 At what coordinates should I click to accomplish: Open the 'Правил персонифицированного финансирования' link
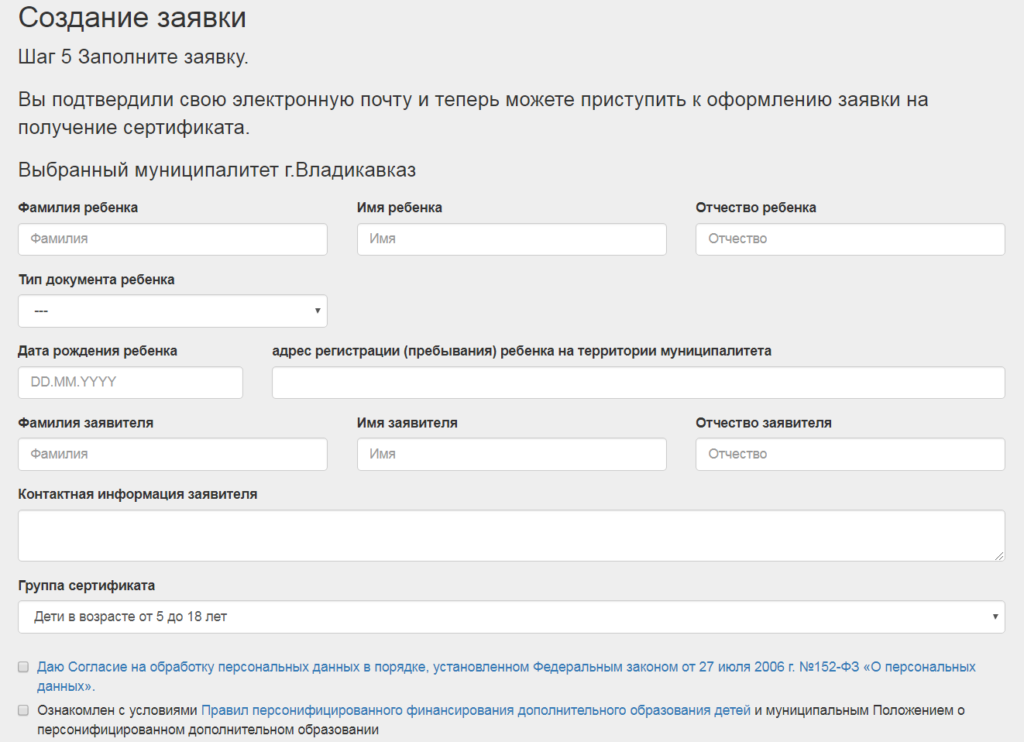[476, 710]
